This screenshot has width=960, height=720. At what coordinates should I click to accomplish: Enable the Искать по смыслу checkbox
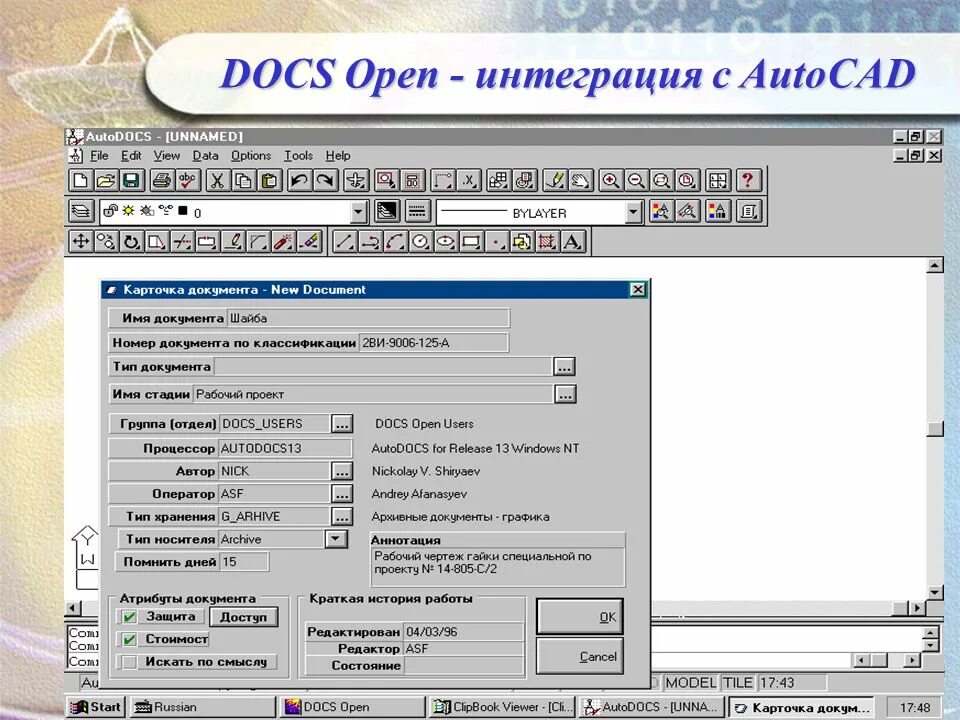point(129,662)
